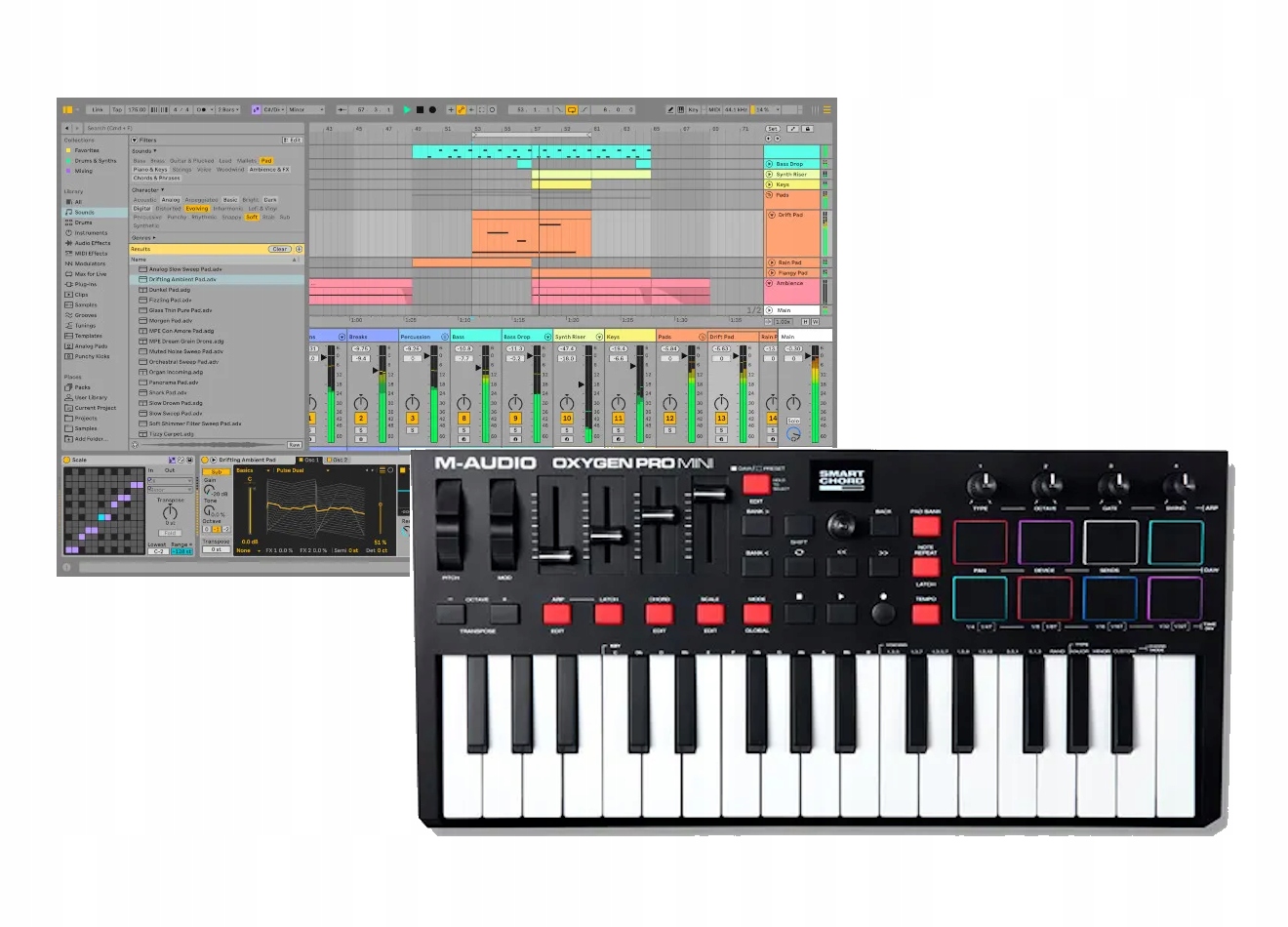1288x927 pixels.
Task: Click the Bass track volume fader
Action: pyautogui.click(x=478, y=369)
